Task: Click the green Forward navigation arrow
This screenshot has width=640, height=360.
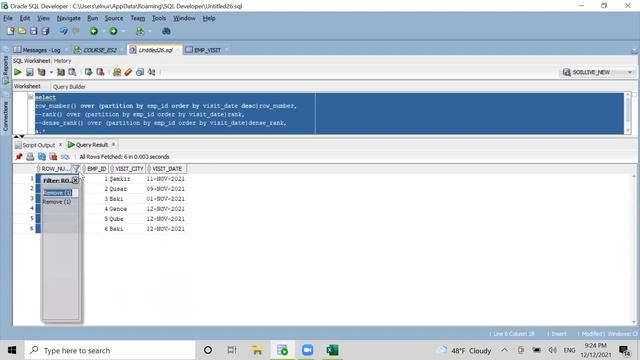Action: pos(113,31)
